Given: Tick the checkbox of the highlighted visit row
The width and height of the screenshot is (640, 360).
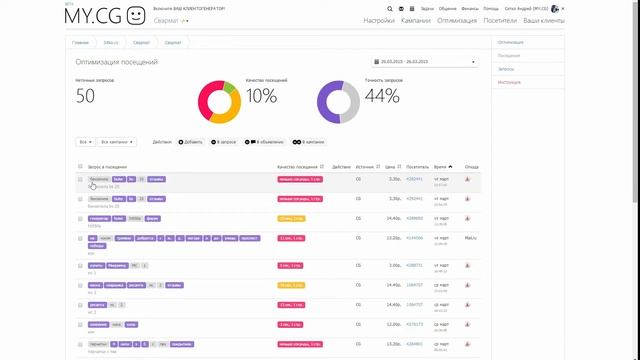Looking at the screenshot, I should coord(80,179).
